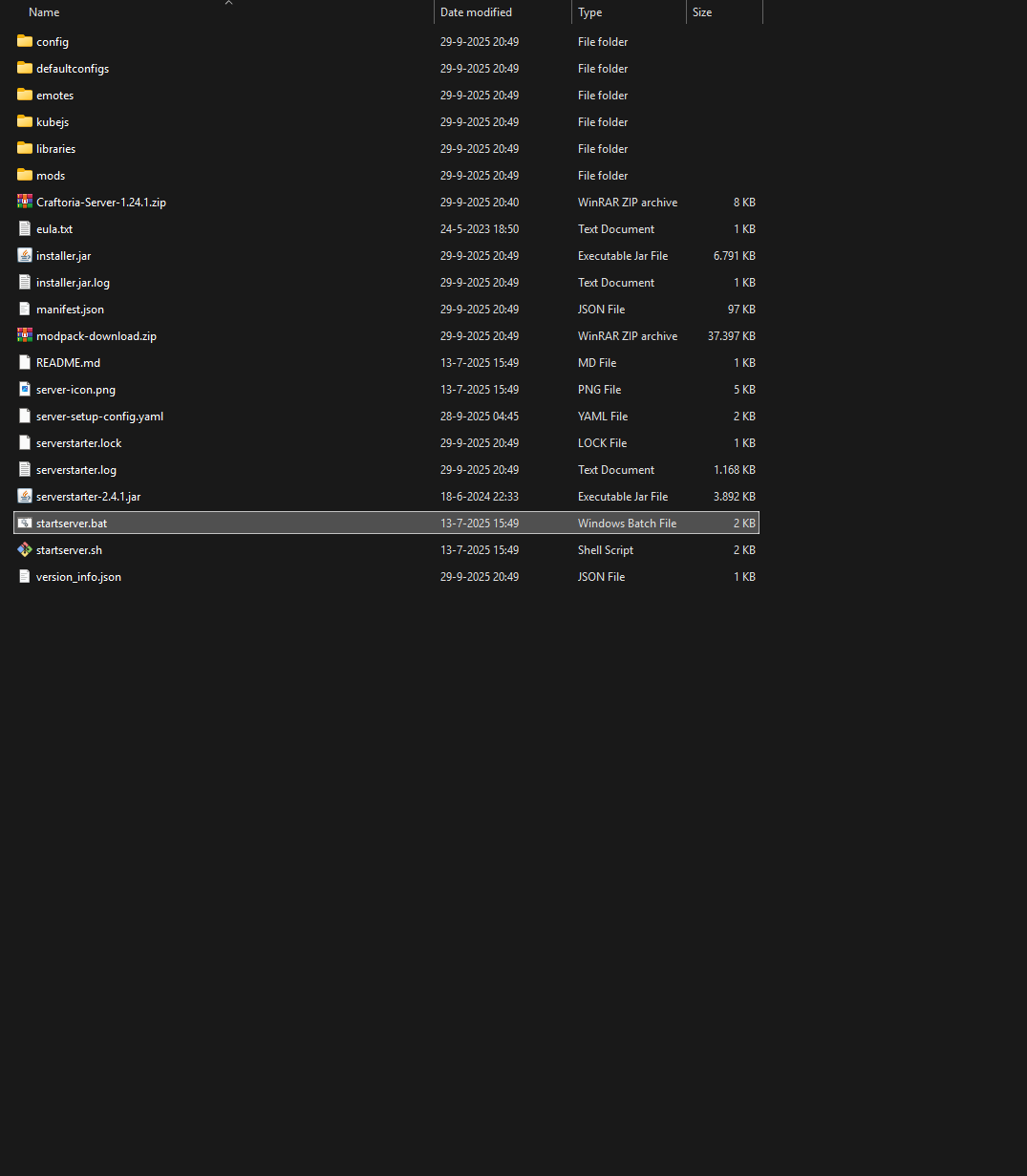Click the config folder icon
The height and width of the screenshot is (1176, 1027).
pyautogui.click(x=25, y=41)
